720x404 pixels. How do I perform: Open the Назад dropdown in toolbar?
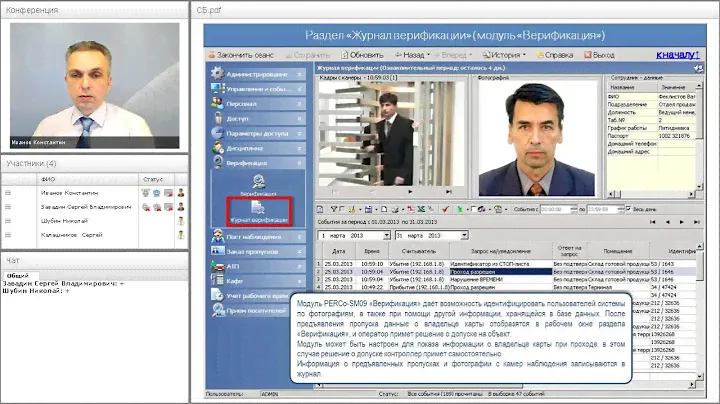point(413,55)
